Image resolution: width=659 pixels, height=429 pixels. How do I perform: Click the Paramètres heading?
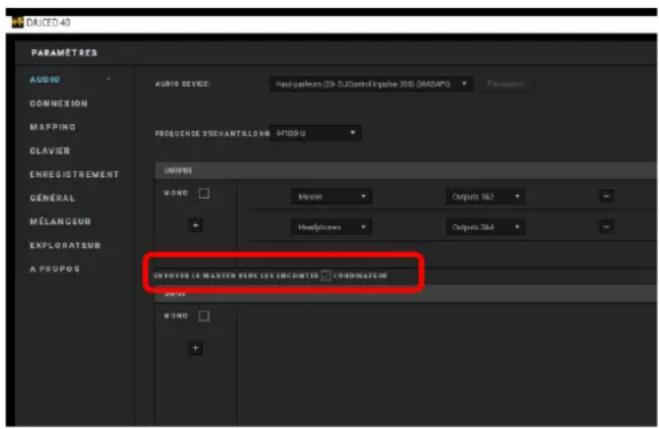[64, 53]
